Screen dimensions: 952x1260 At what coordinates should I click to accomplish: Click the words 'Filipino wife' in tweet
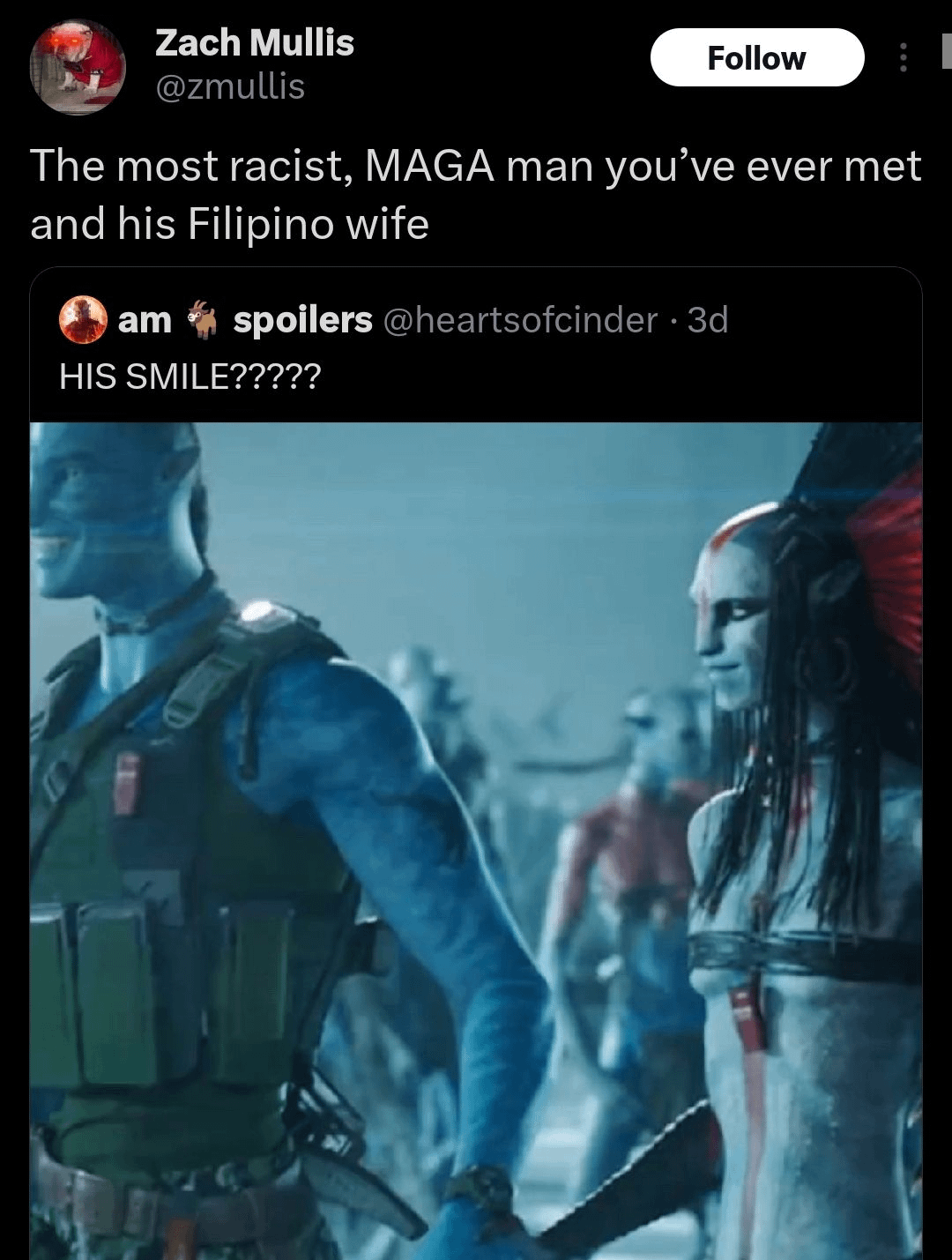(x=308, y=223)
